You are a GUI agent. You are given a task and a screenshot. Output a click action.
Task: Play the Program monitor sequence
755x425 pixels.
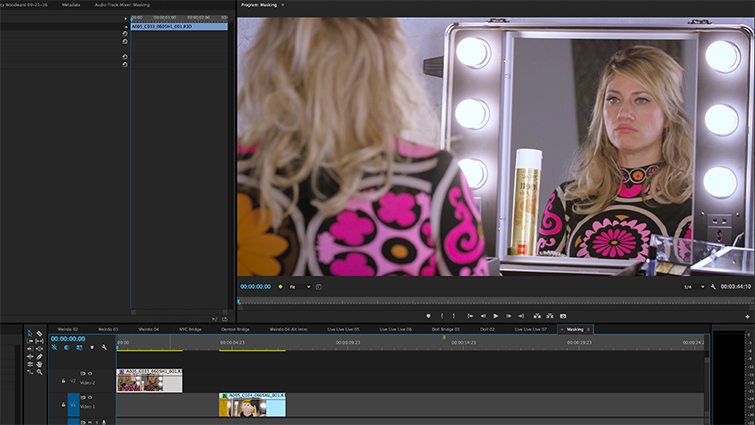(x=495, y=316)
